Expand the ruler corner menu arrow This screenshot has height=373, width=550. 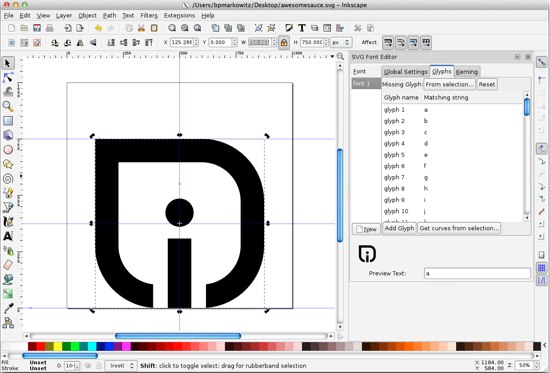coord(332,56)
